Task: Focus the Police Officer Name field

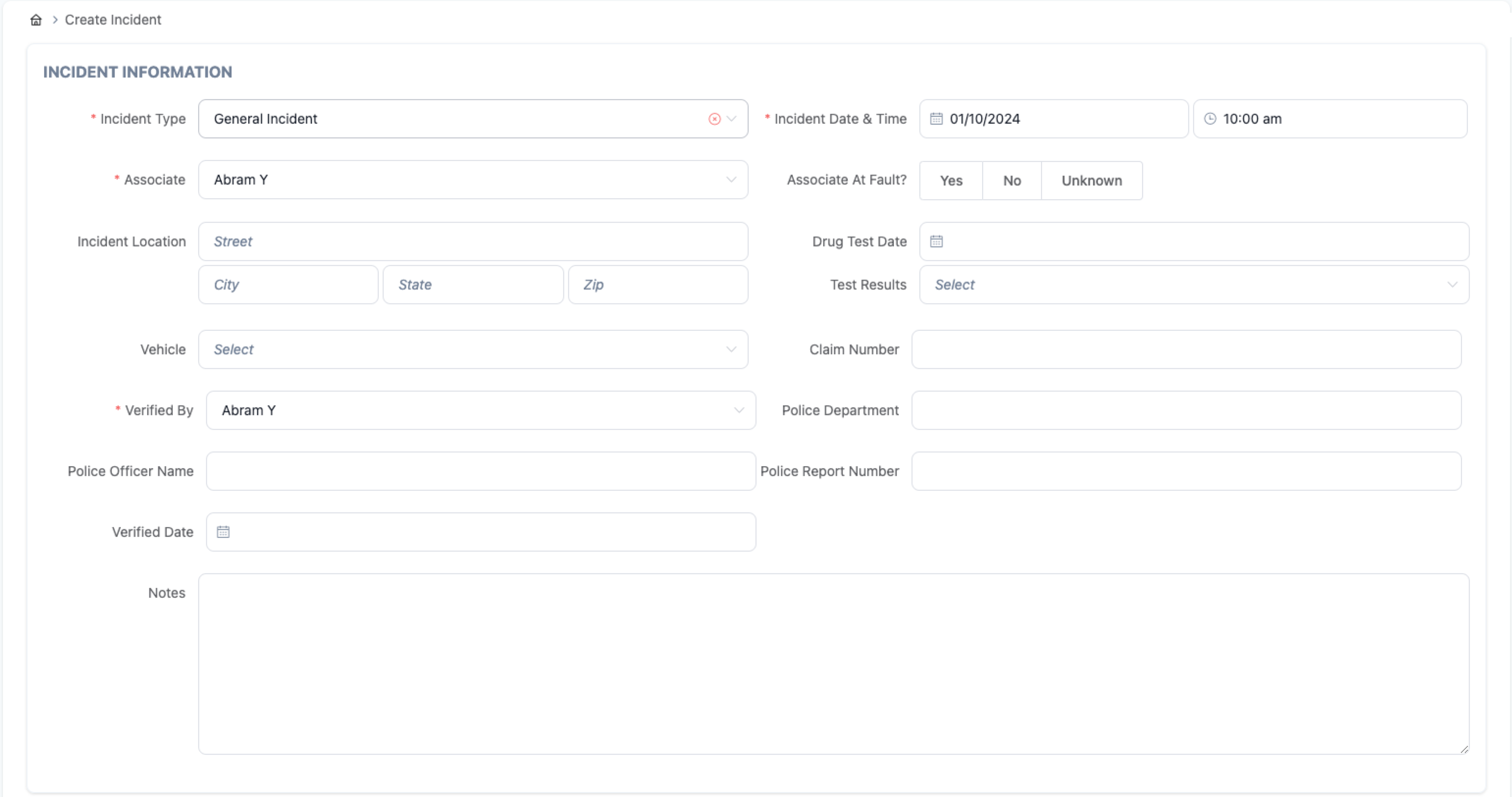Action: tap(480, 471)
